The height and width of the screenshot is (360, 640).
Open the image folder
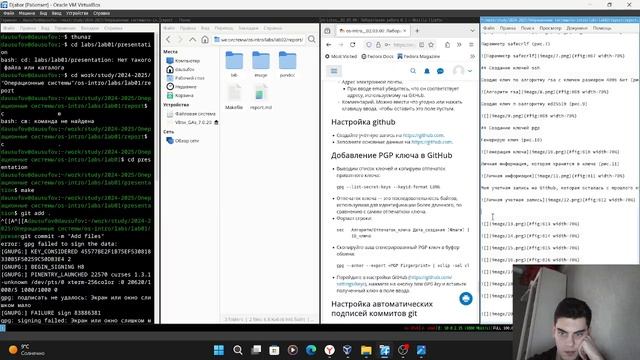(x=260, y=64)
